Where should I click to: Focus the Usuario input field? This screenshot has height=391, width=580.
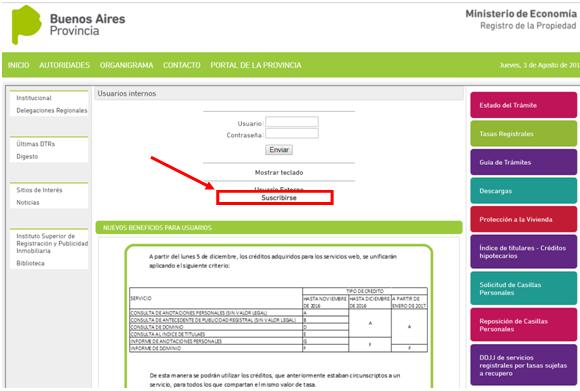coord(291,122)
